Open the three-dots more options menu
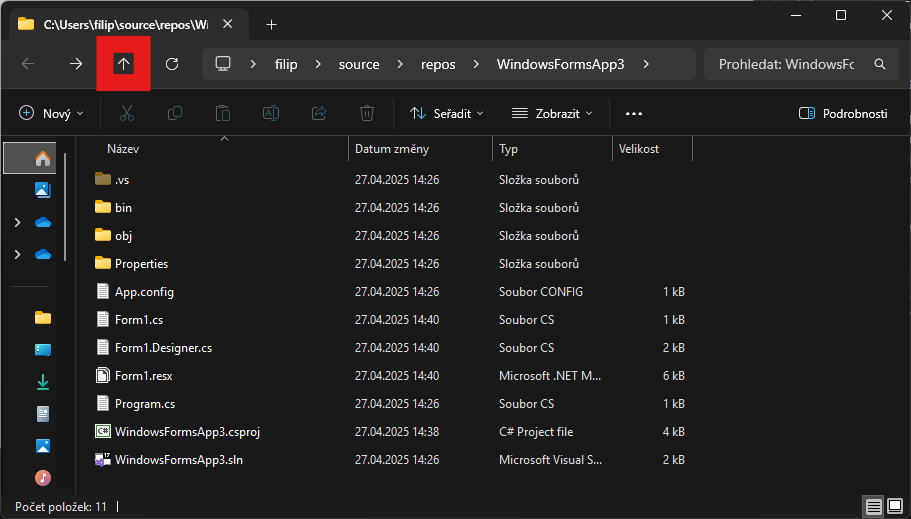This screenshot has width=911, height=519. pos(633,113)
